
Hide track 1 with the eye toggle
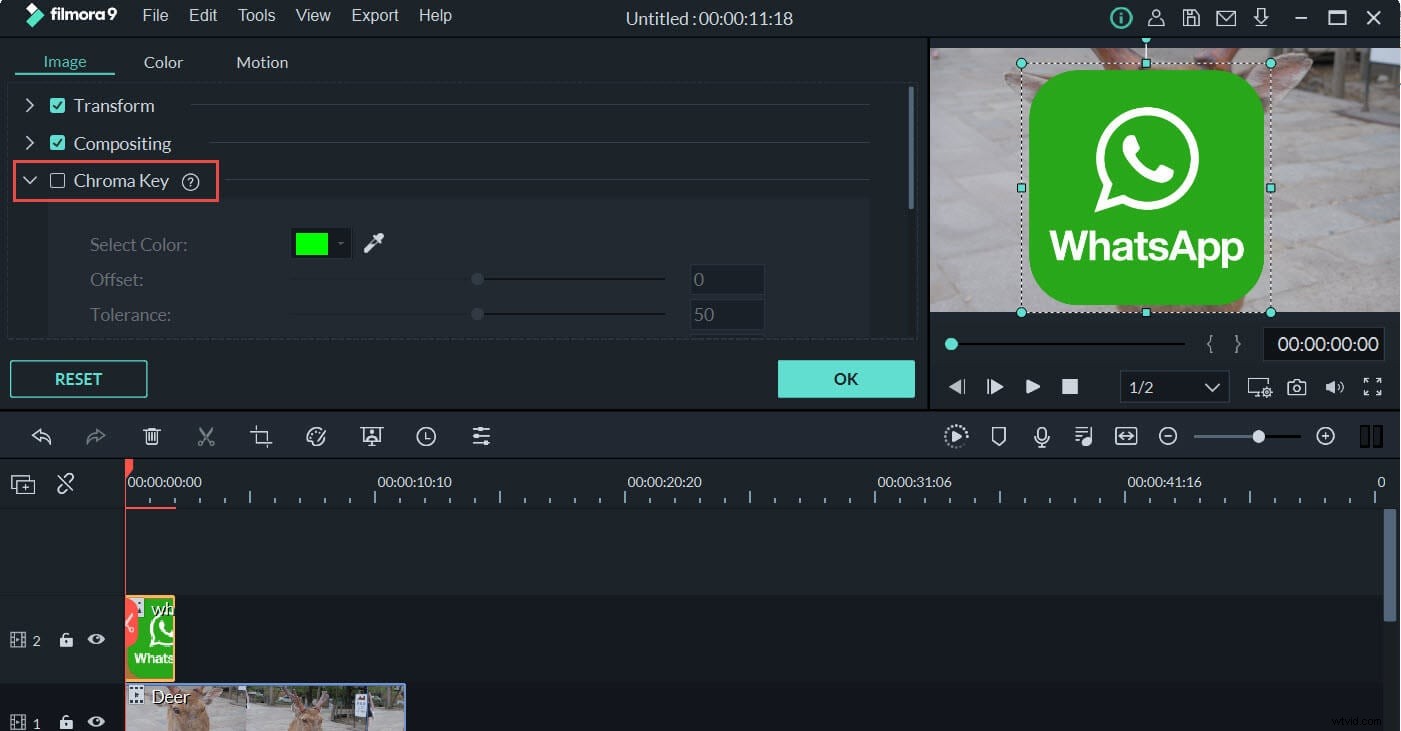click(x=96, y=722)
